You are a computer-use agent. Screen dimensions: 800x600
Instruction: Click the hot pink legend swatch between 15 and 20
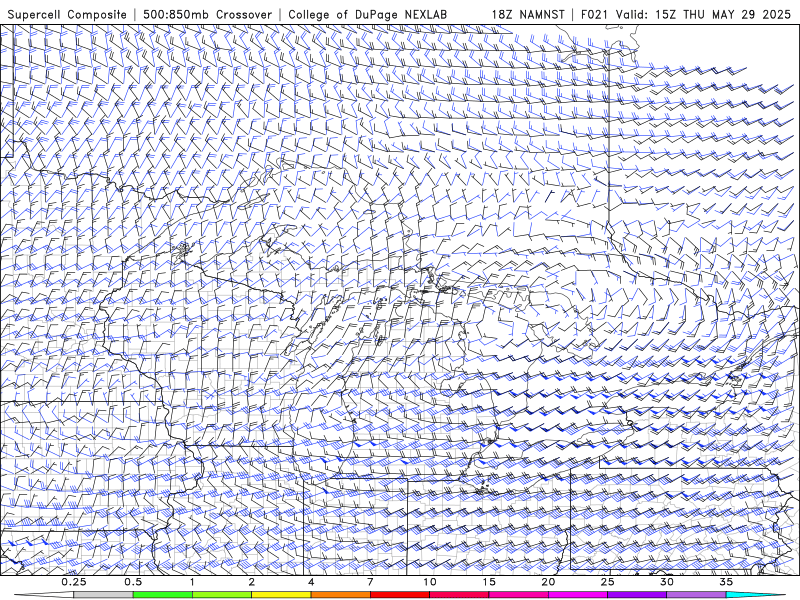click(x=518, y=595)
